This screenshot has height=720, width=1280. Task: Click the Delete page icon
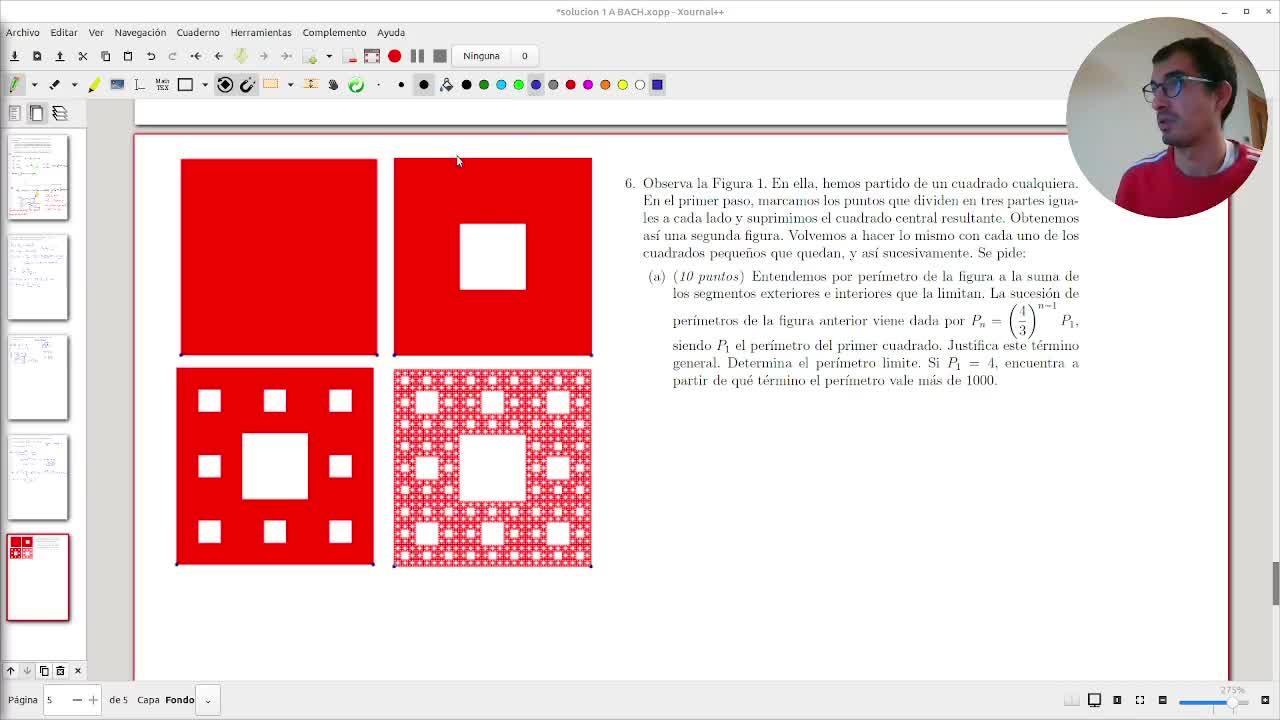pyautogui.click(x=350, y=56)
